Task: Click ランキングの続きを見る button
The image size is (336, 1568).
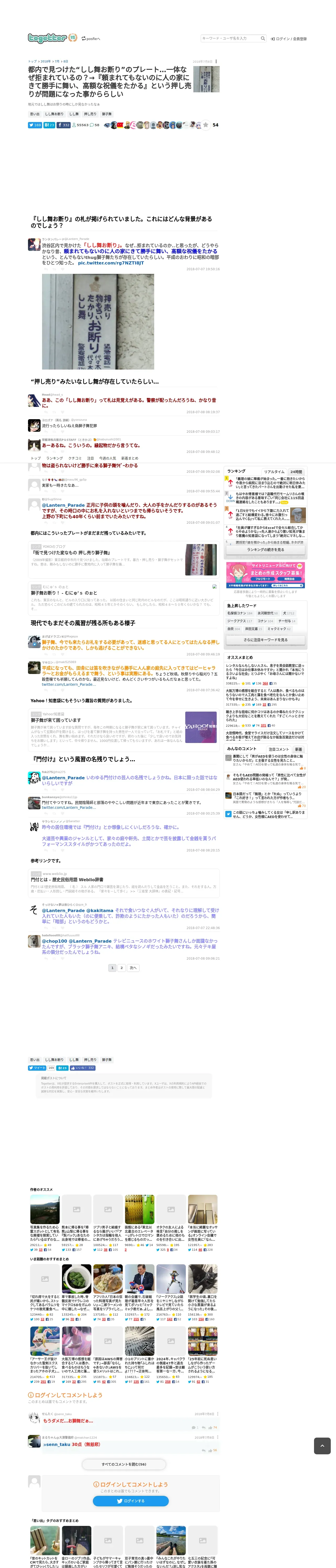Action: (265, 549)
